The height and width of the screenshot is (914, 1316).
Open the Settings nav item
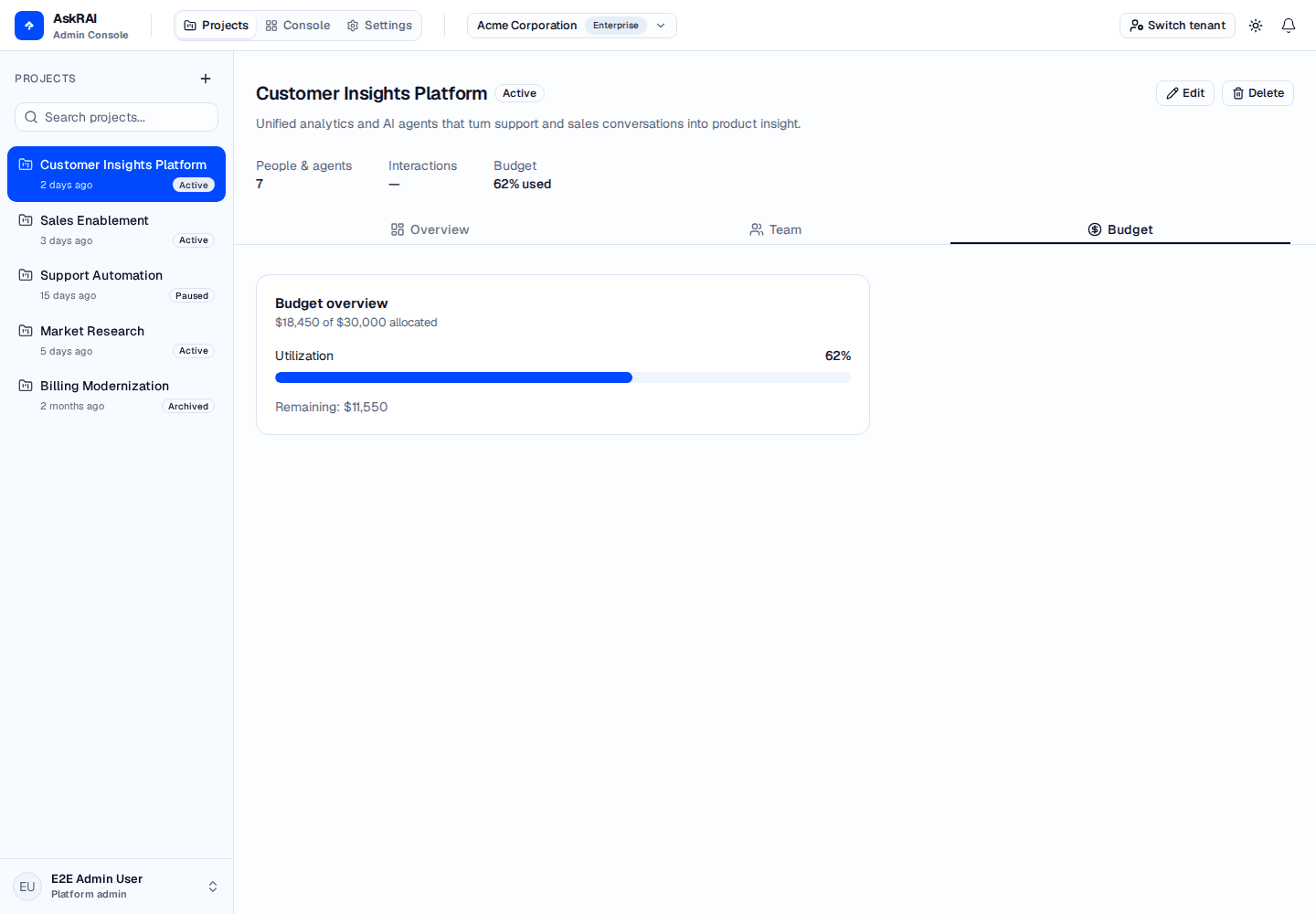coord(379,26)
